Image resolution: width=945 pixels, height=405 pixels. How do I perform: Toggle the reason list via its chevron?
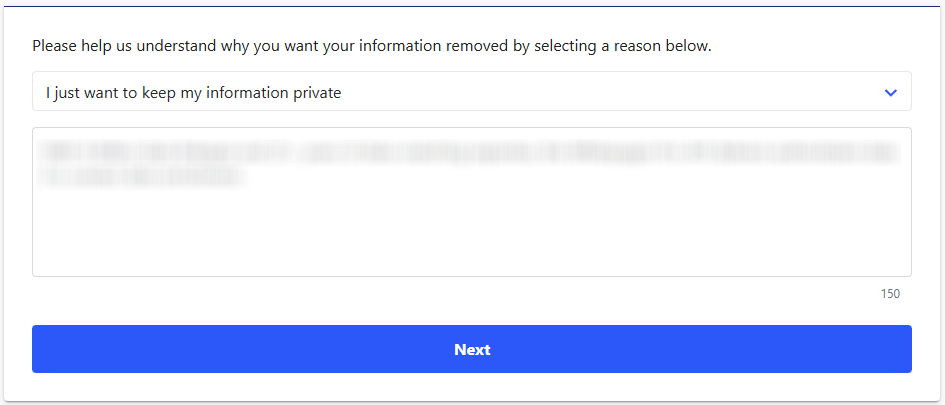pyautogui.click(x=891, y=93)
